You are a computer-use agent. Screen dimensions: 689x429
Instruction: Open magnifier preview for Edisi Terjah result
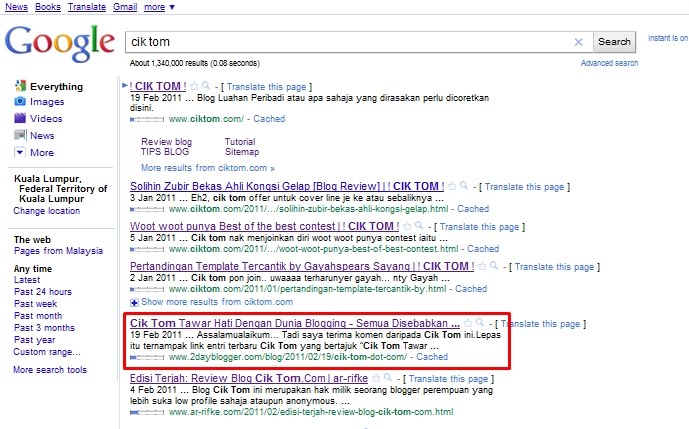(388, 378)
